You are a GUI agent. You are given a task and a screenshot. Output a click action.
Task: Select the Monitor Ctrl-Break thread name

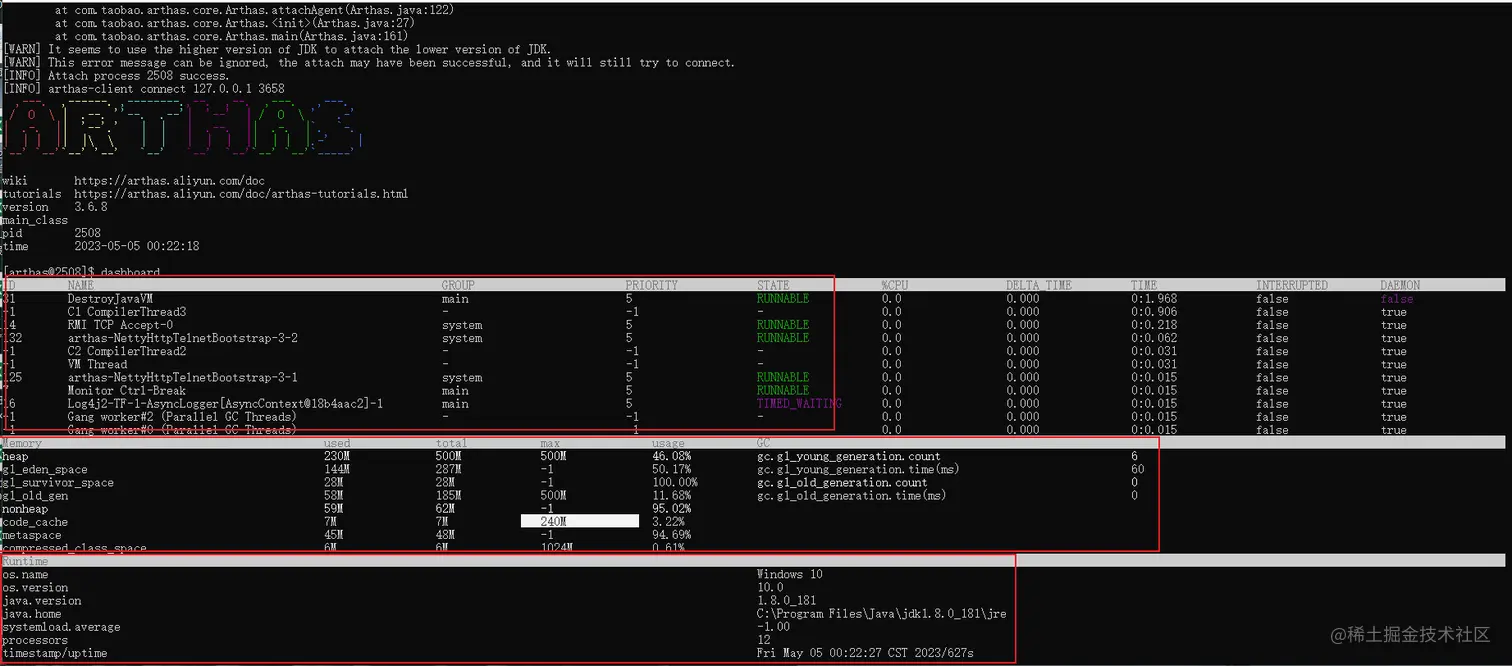127,390
